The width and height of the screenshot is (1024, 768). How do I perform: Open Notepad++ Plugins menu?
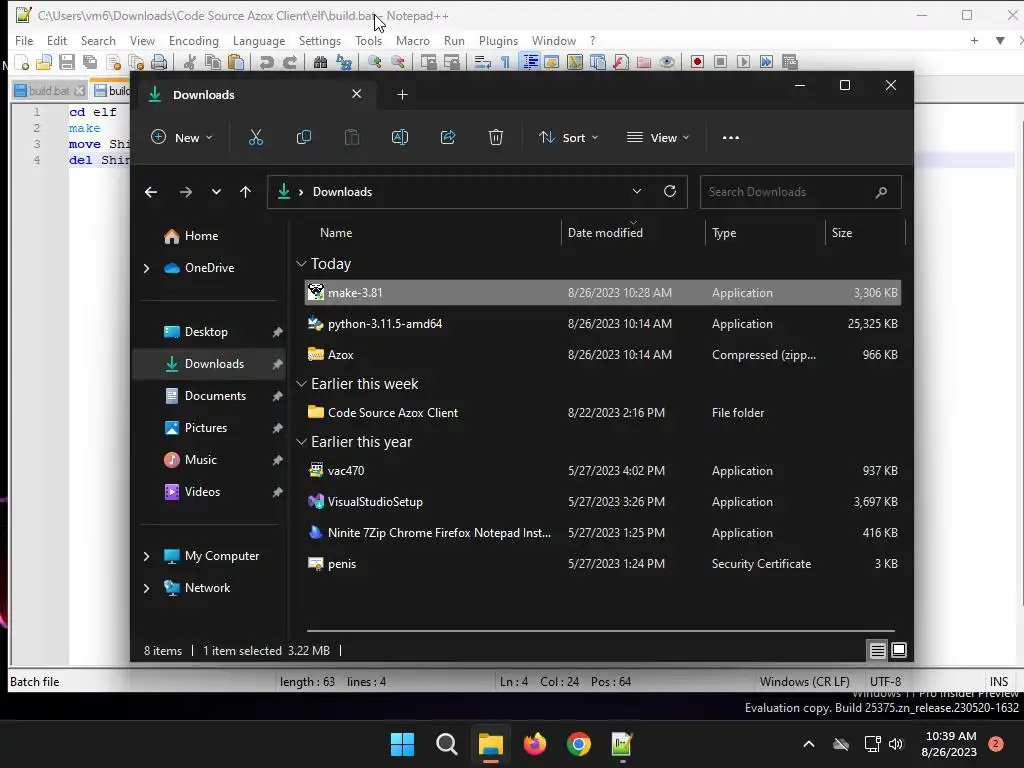click(498, 40)
